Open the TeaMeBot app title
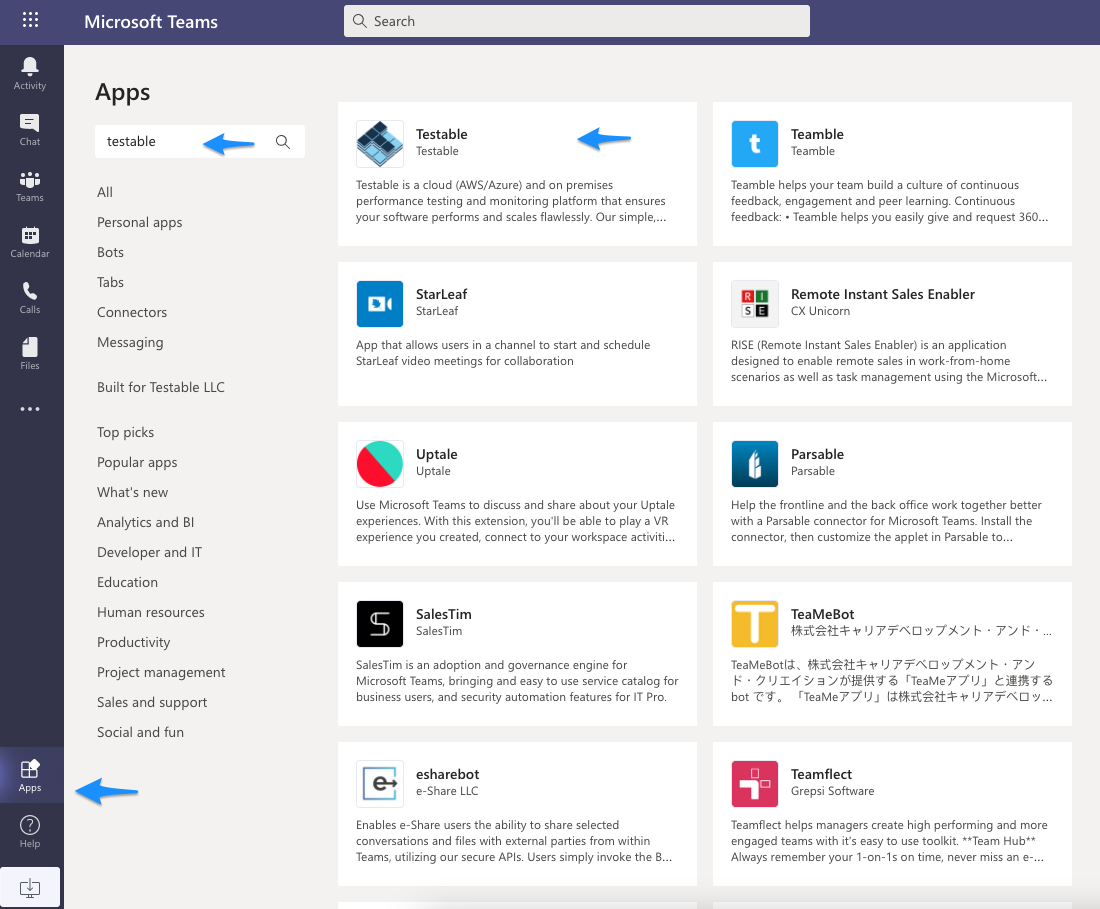 click(x=822, y=614)
